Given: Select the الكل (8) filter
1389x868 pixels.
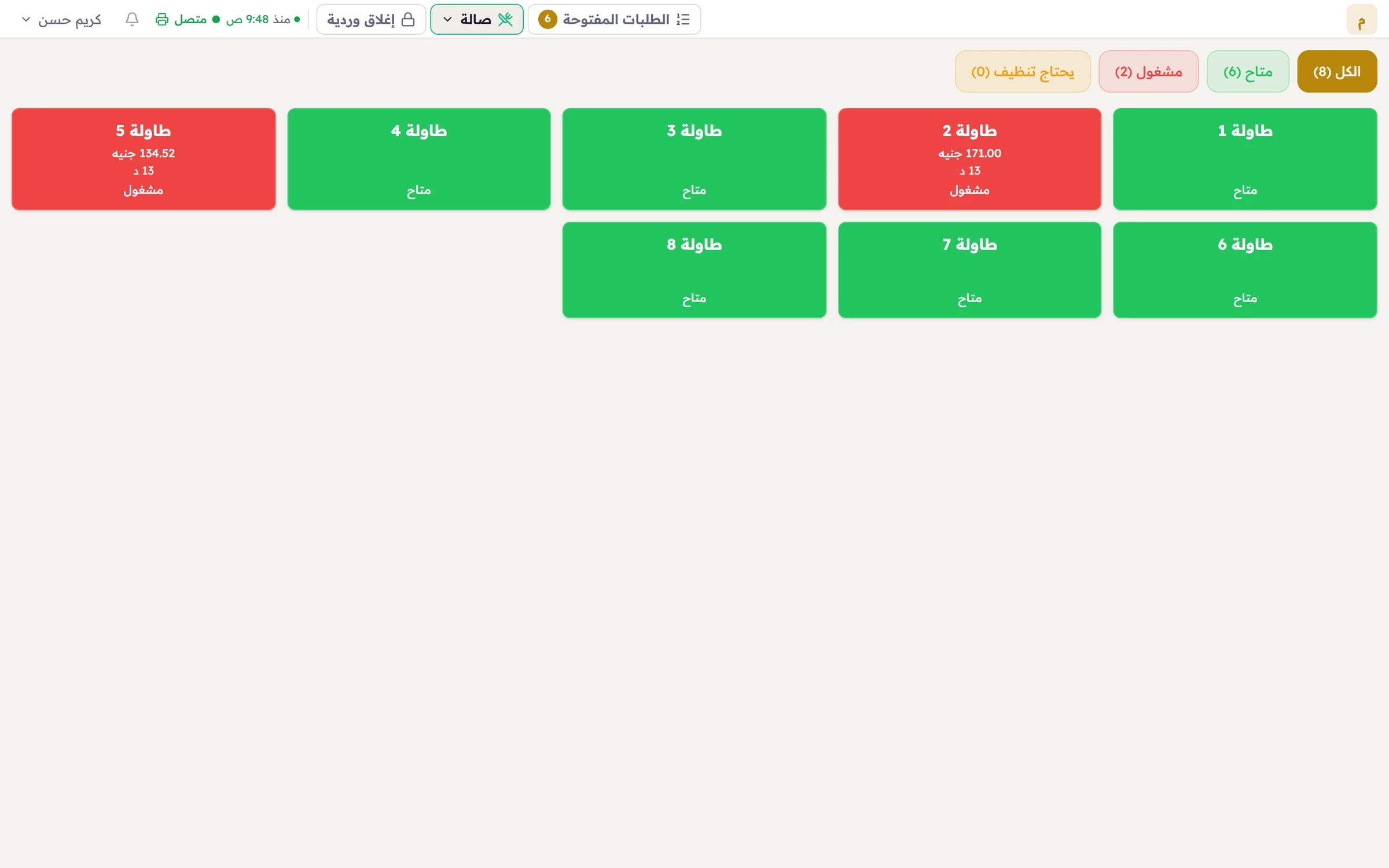Looking at the screenshot, I should tap(1337, 71).
